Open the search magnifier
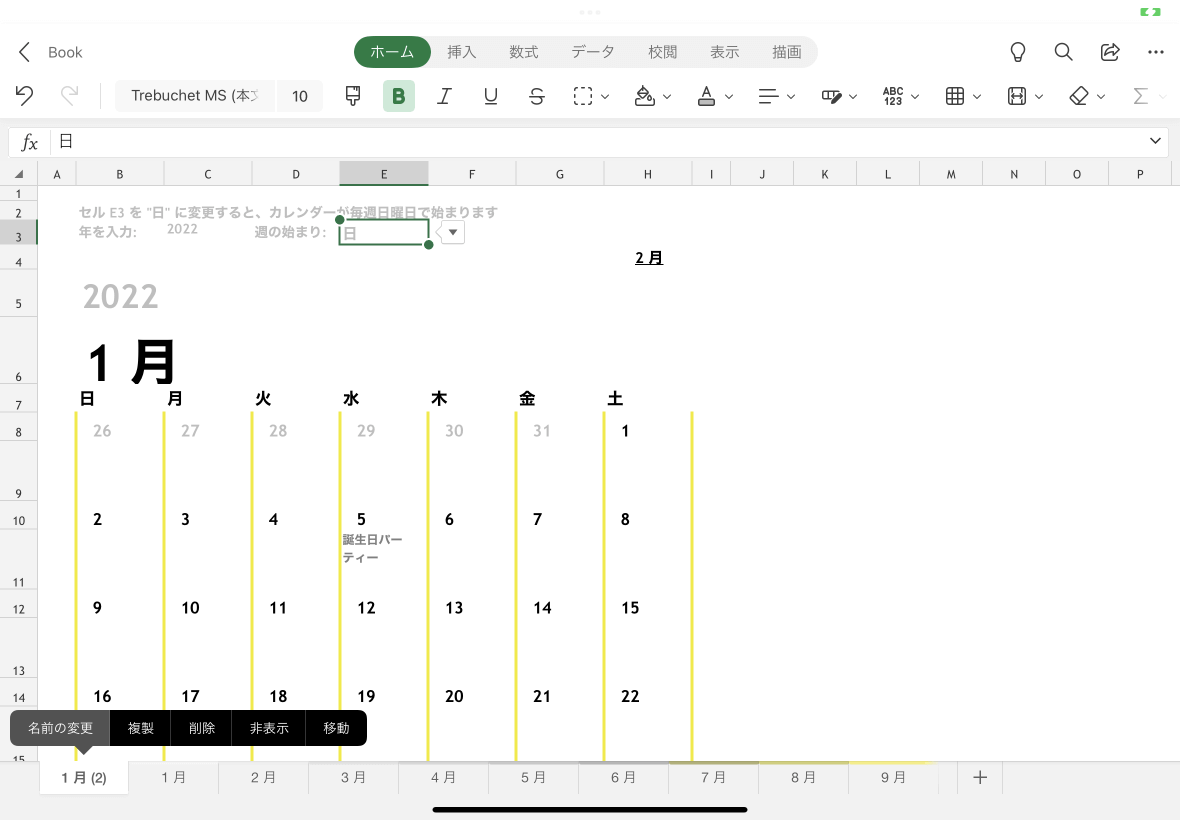The width and height of the screenshot is (1180, 820). click(x=1063, y=52)
